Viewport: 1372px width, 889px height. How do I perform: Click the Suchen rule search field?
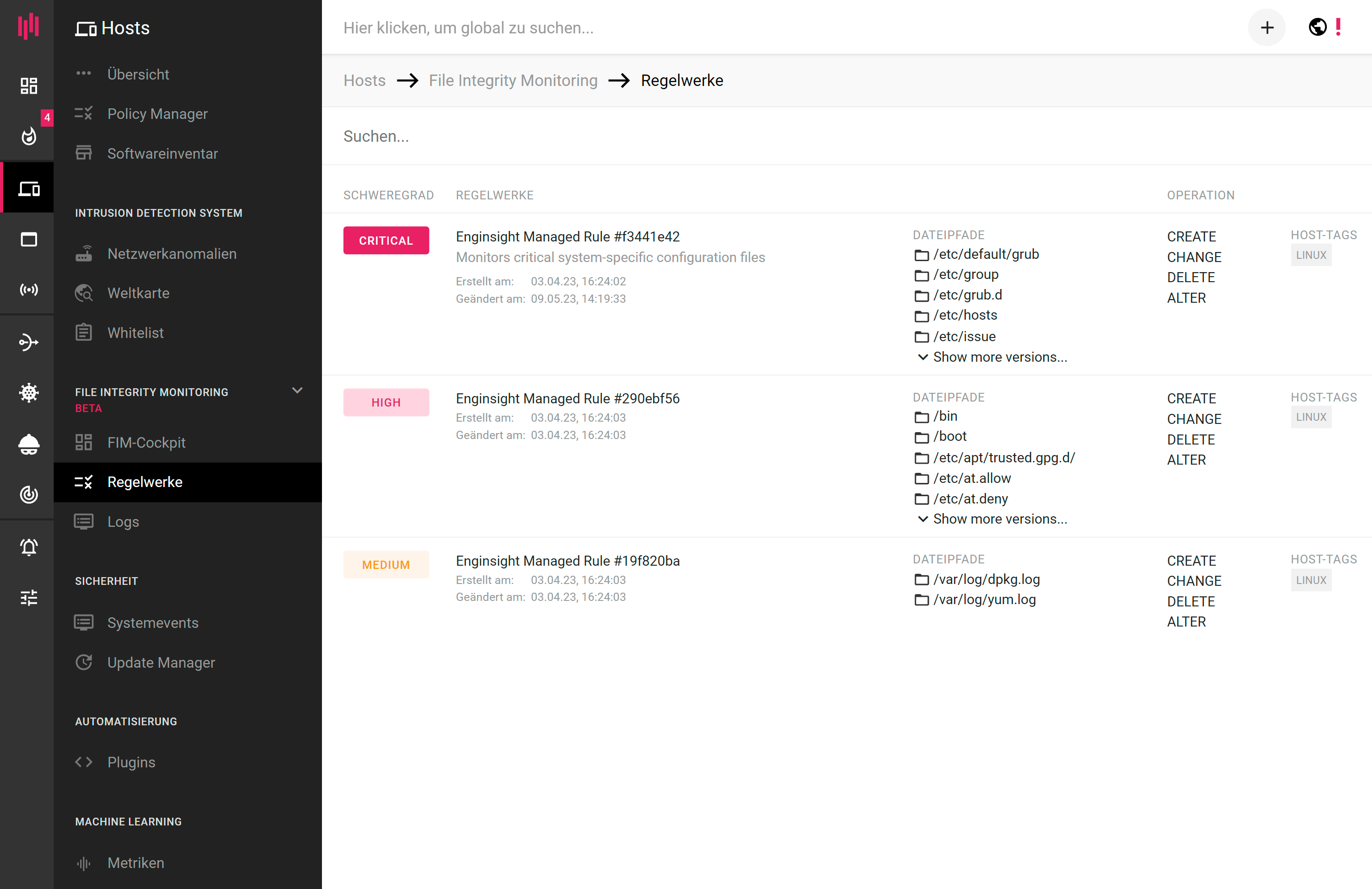tap(692, 136)
